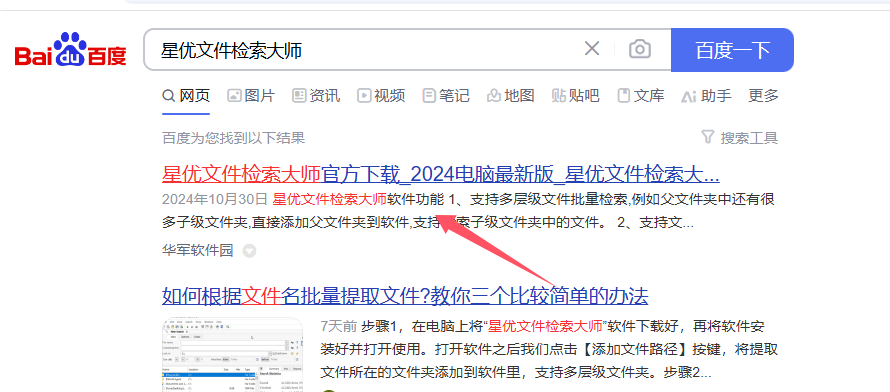Open 搜索工具 filter options

click(740, 138)
